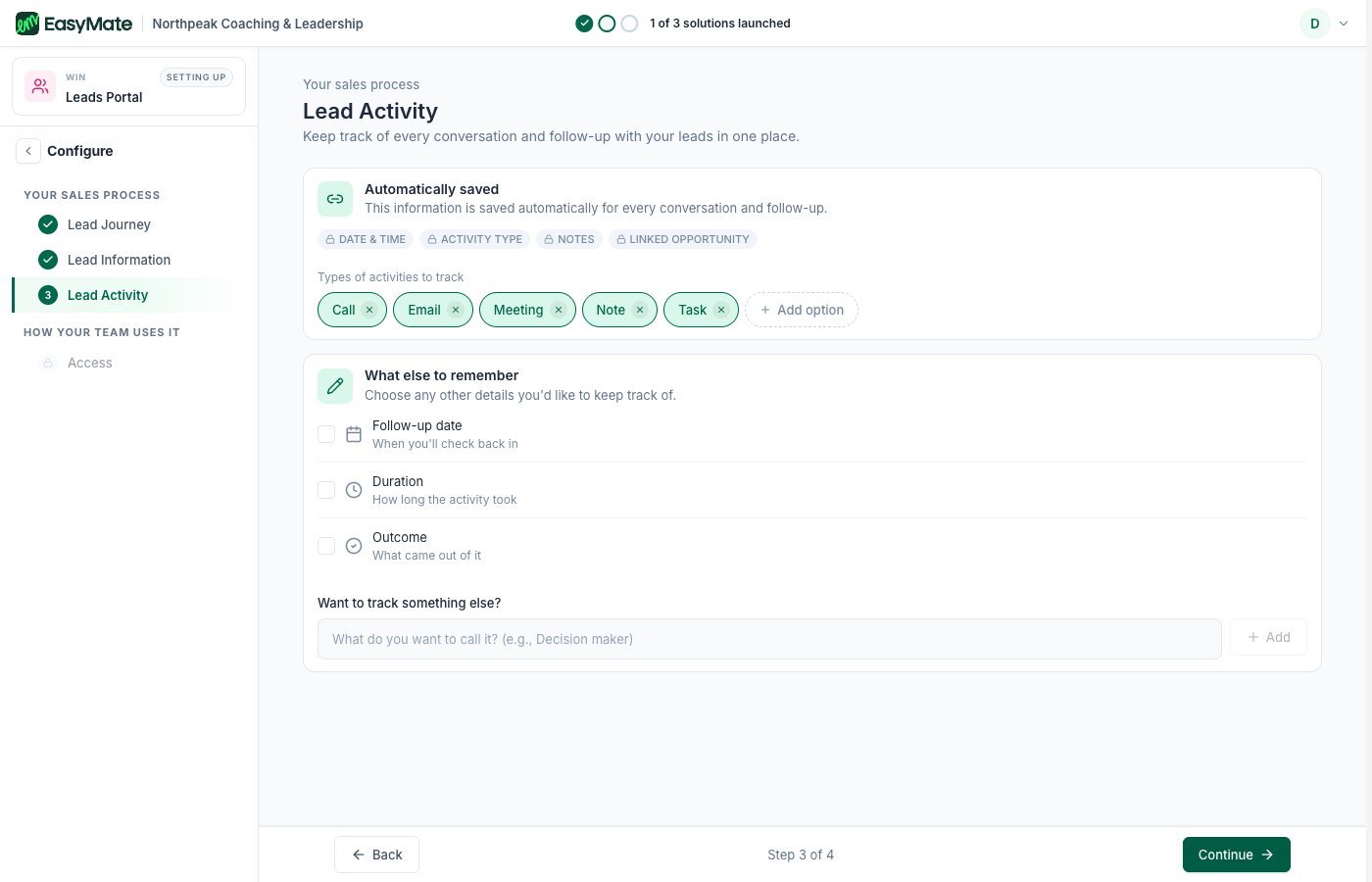The height and width of the screenshot is (882, 1372).
Task: Click the step 3 Lead Activity badge
Action: (48, 295)
